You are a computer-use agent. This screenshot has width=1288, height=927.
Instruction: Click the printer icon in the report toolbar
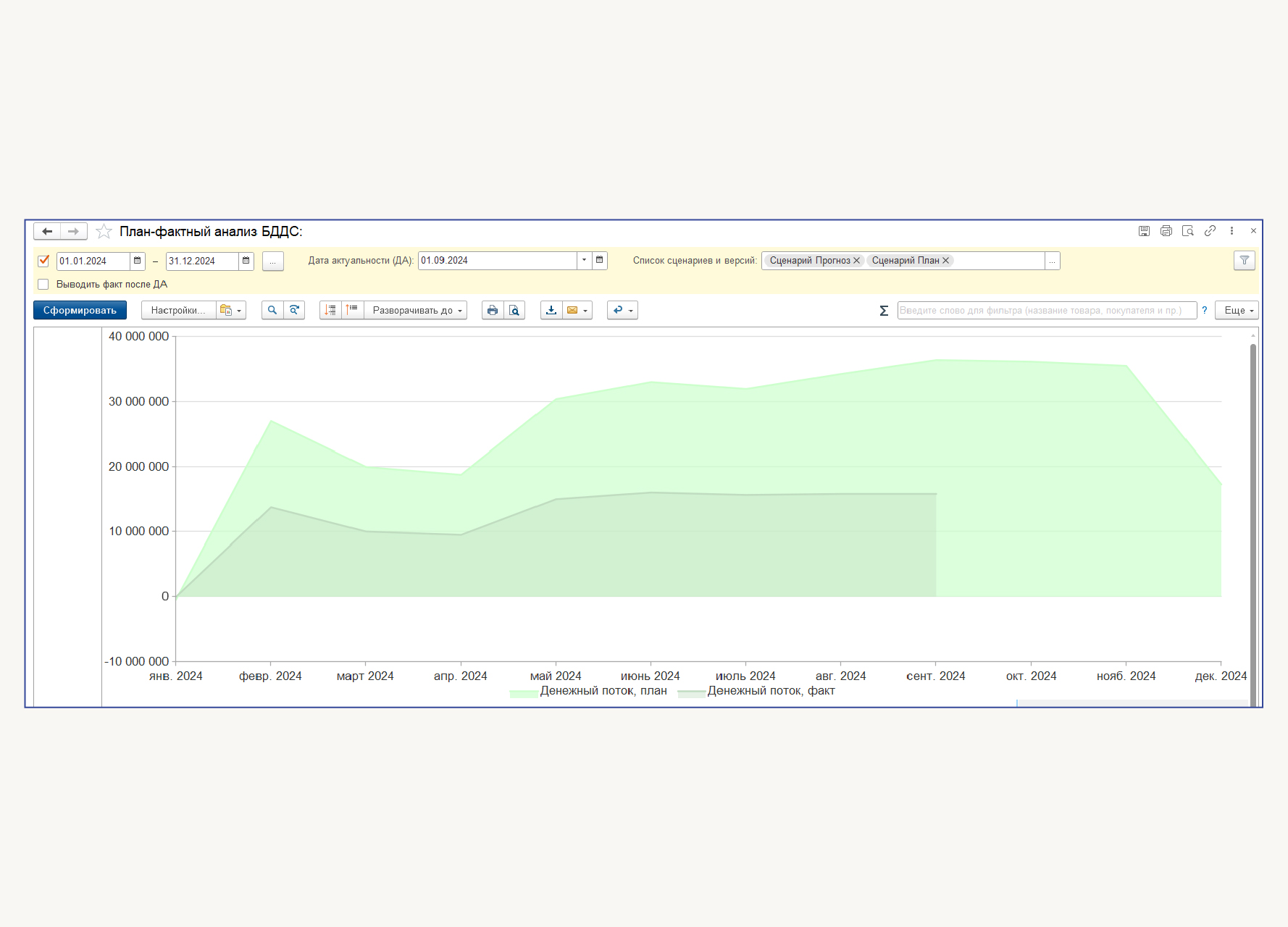[493, 310]
